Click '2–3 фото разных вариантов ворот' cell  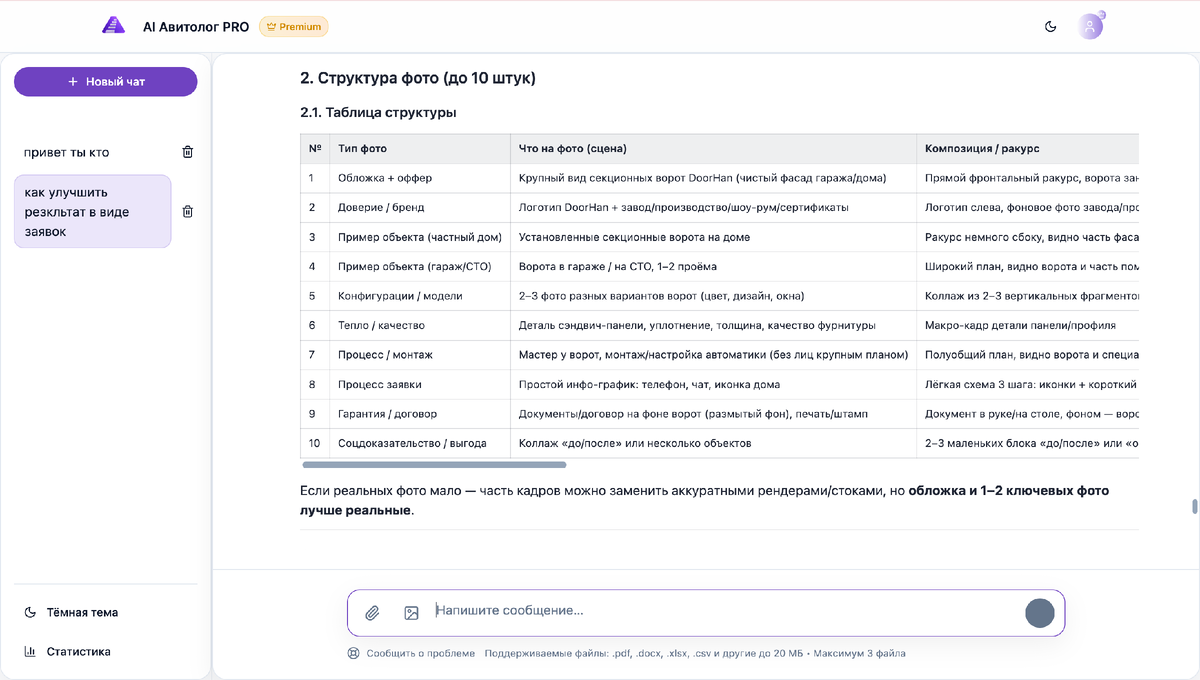[714, 296]
